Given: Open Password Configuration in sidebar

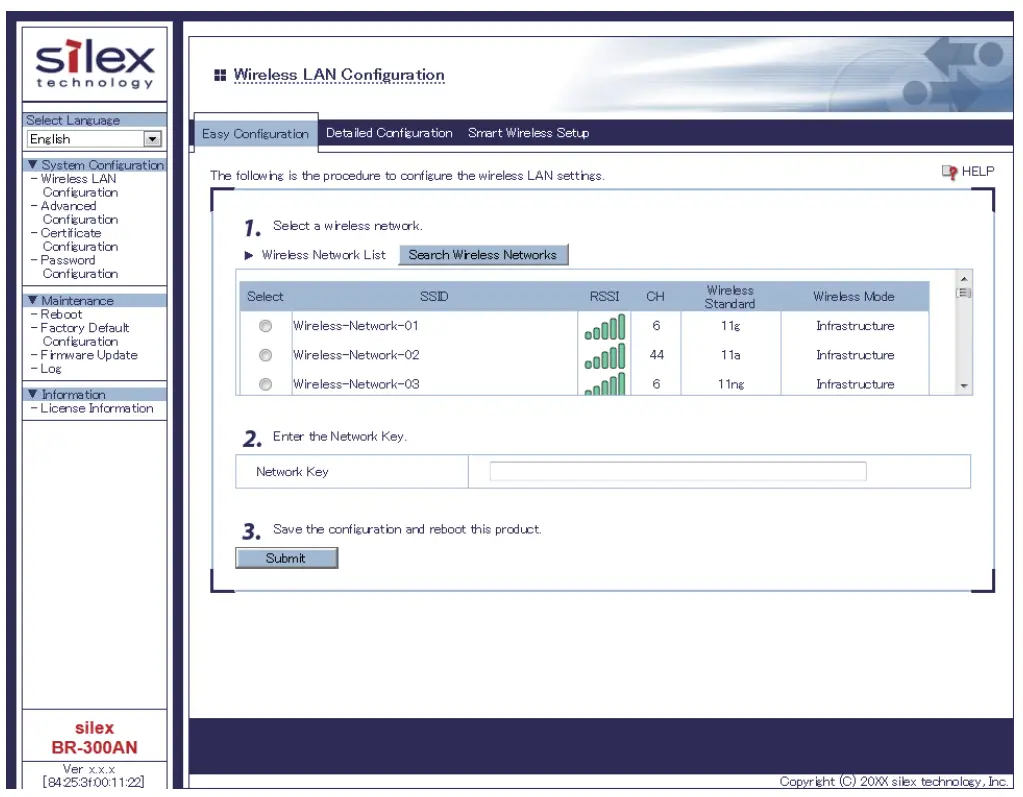Looking at the screenshot, I should [79, 267].
